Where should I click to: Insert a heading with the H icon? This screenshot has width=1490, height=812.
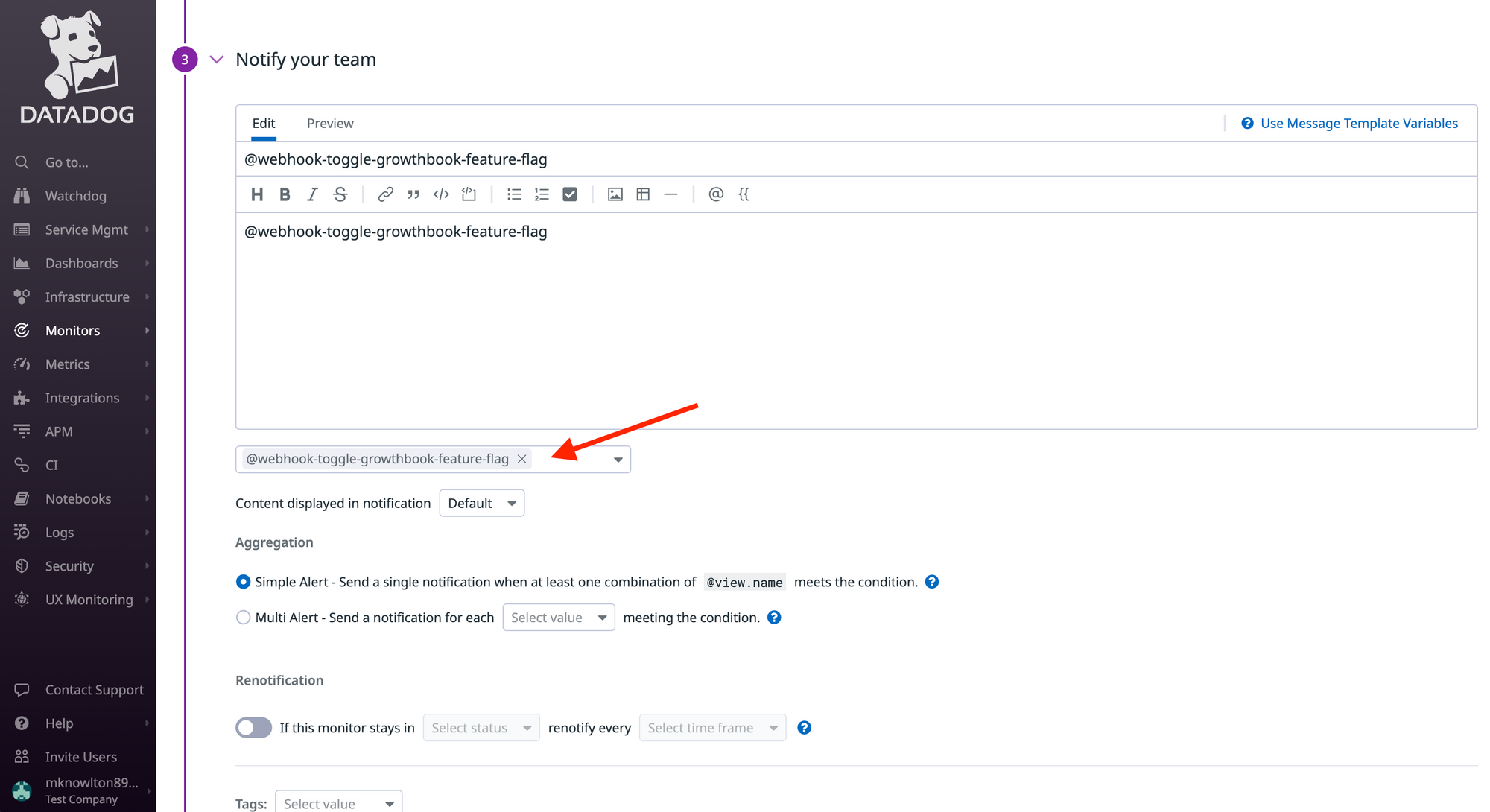257,194
